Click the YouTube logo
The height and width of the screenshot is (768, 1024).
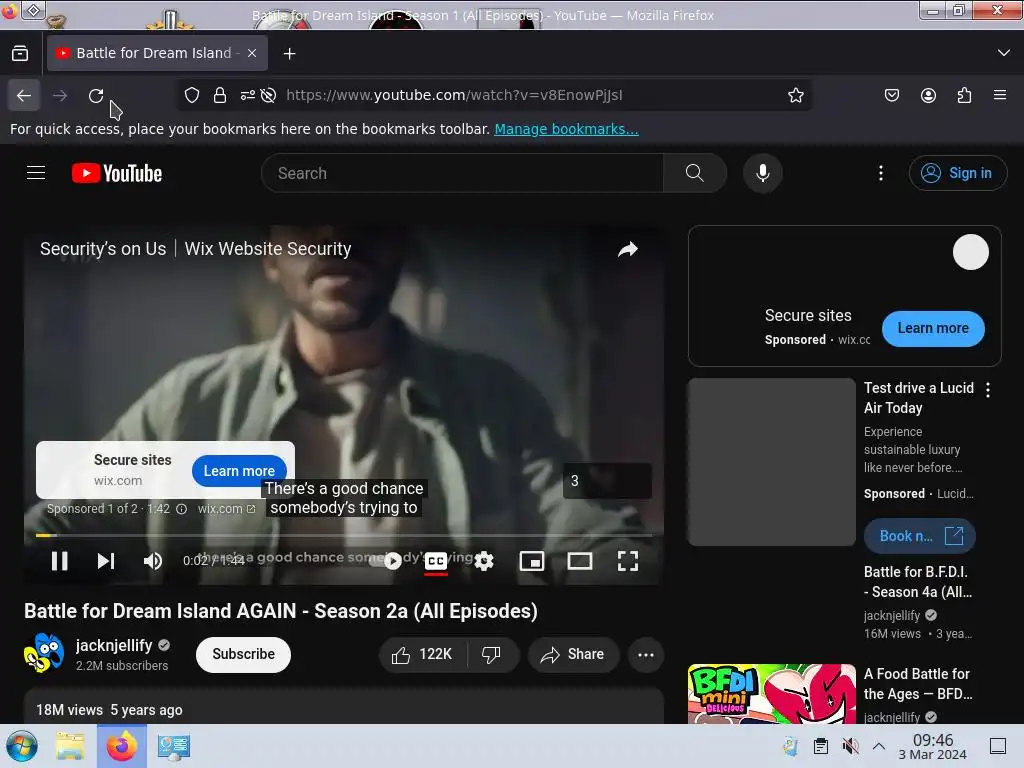[x=117, y=173]
